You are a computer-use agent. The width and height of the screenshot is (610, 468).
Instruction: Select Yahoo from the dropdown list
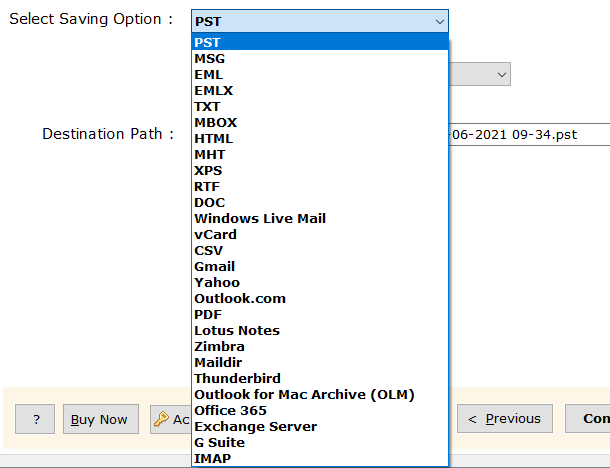pyautogui.click(x=320, y=282)
